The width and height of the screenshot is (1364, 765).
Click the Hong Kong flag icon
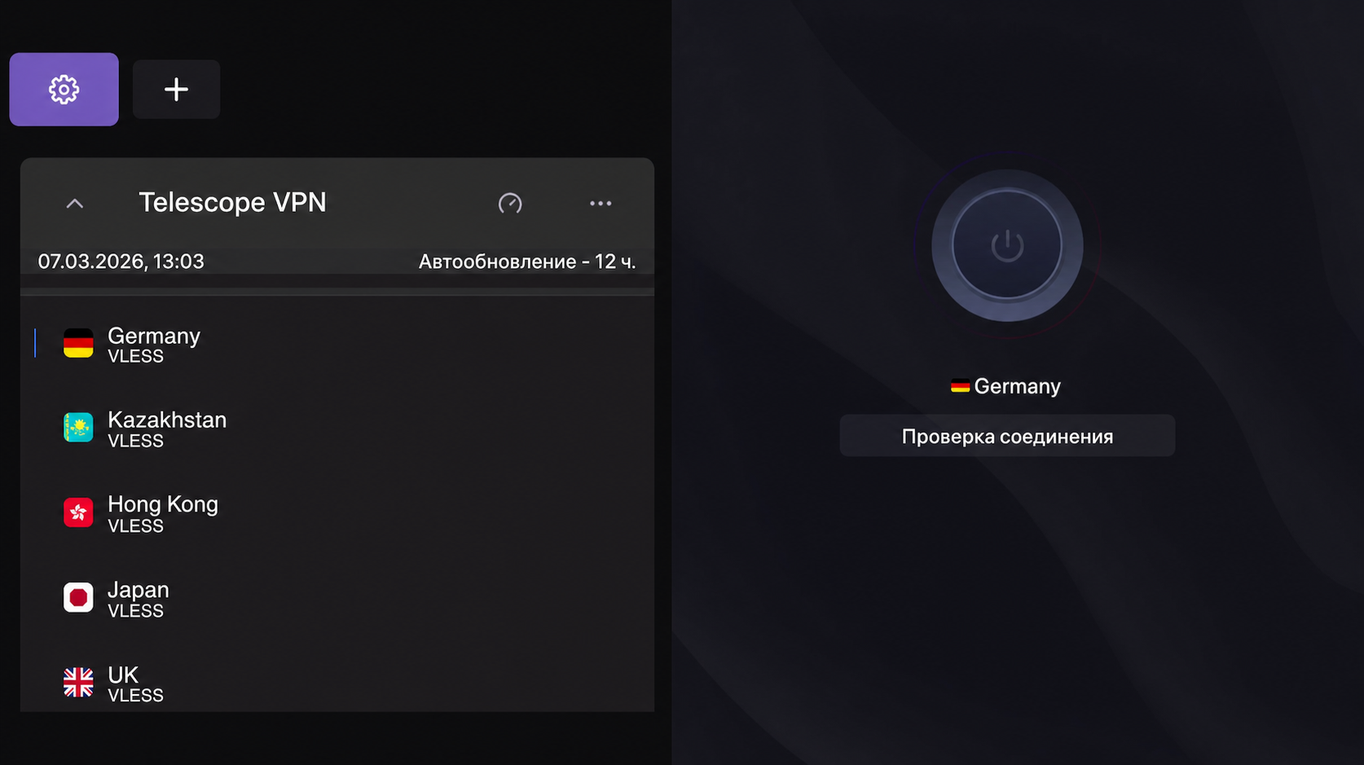pyautogui.click(x=78, y=513)
